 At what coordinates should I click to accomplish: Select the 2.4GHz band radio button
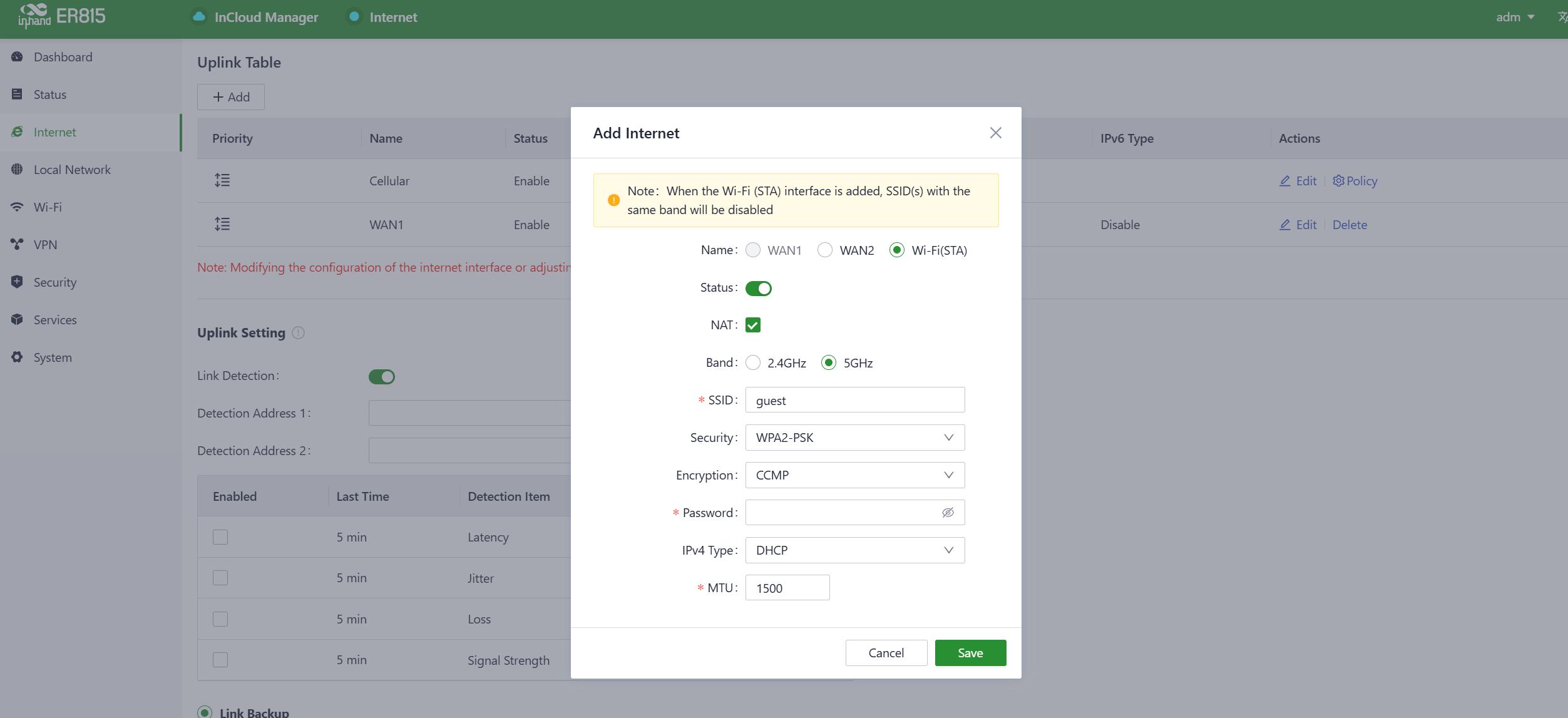(x=753, y=363)
